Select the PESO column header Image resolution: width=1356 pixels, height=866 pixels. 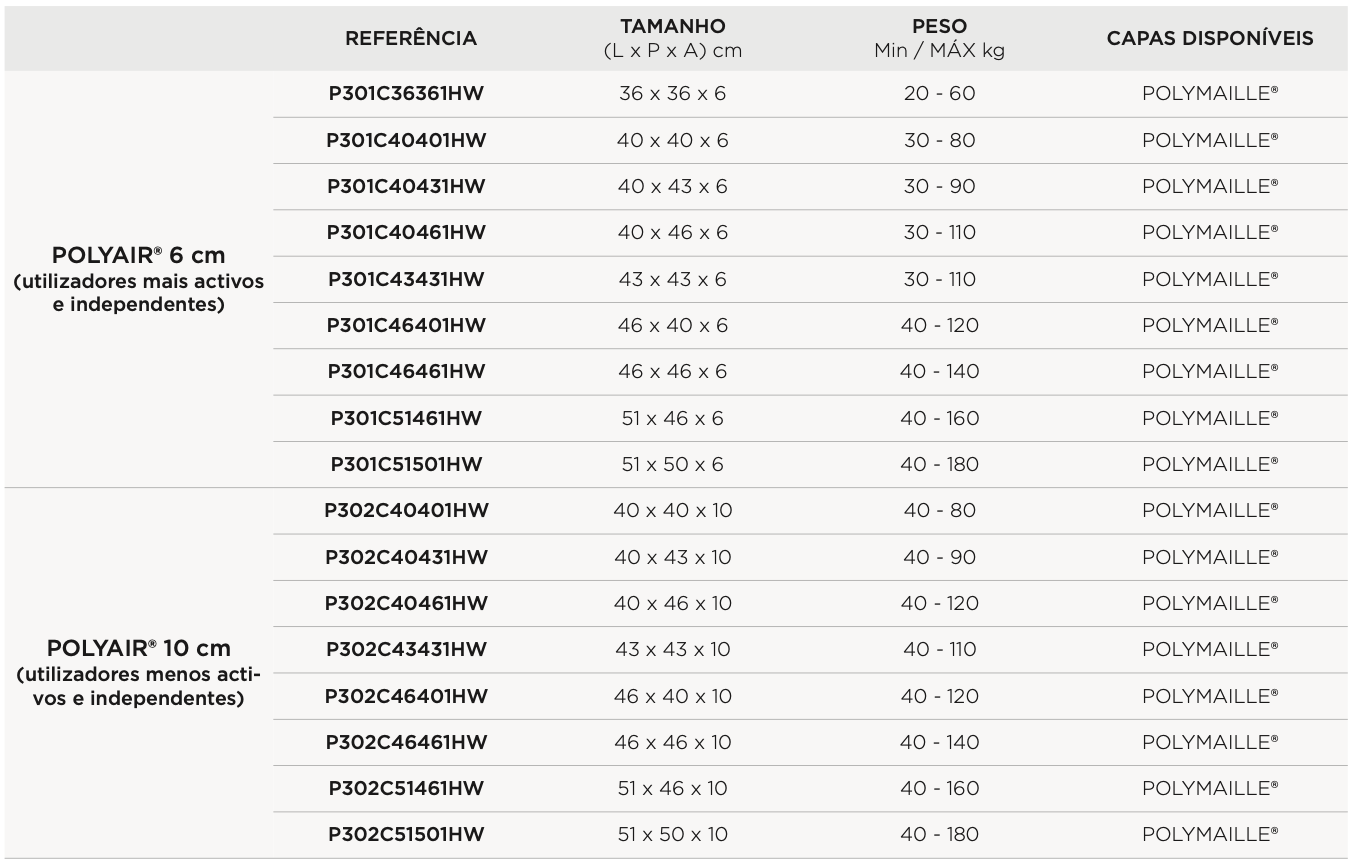pyautogui.click(x=939, y=27)
